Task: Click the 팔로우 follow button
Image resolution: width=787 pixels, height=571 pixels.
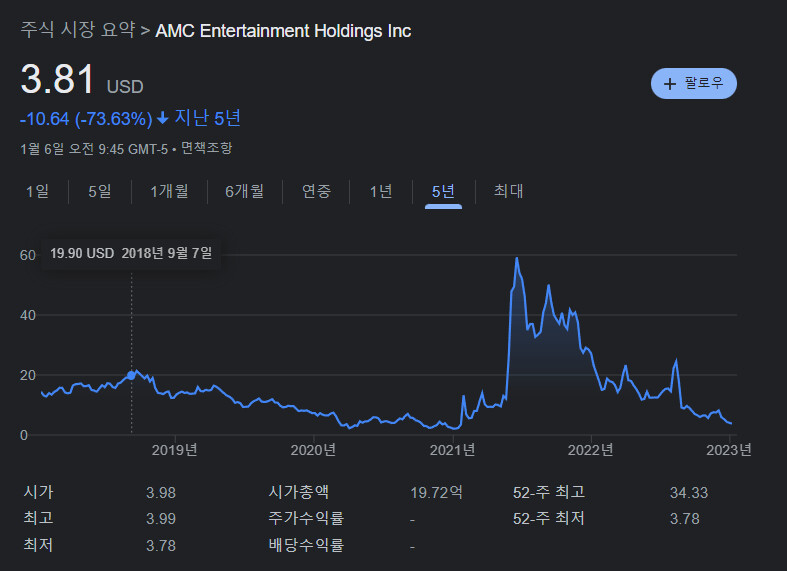Action: [x=694, y=83]
